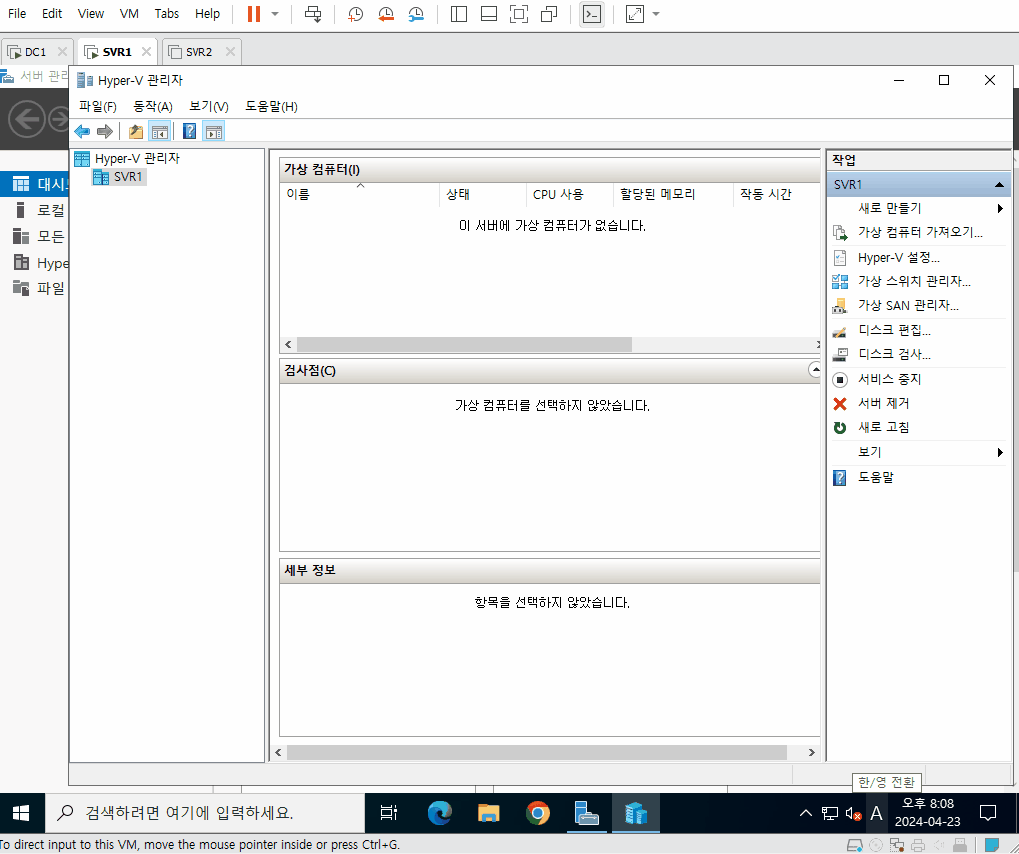Click the 디스크 검사 icon
Viewport: 1019px width, 854px height.
click(x=840, y=354)
